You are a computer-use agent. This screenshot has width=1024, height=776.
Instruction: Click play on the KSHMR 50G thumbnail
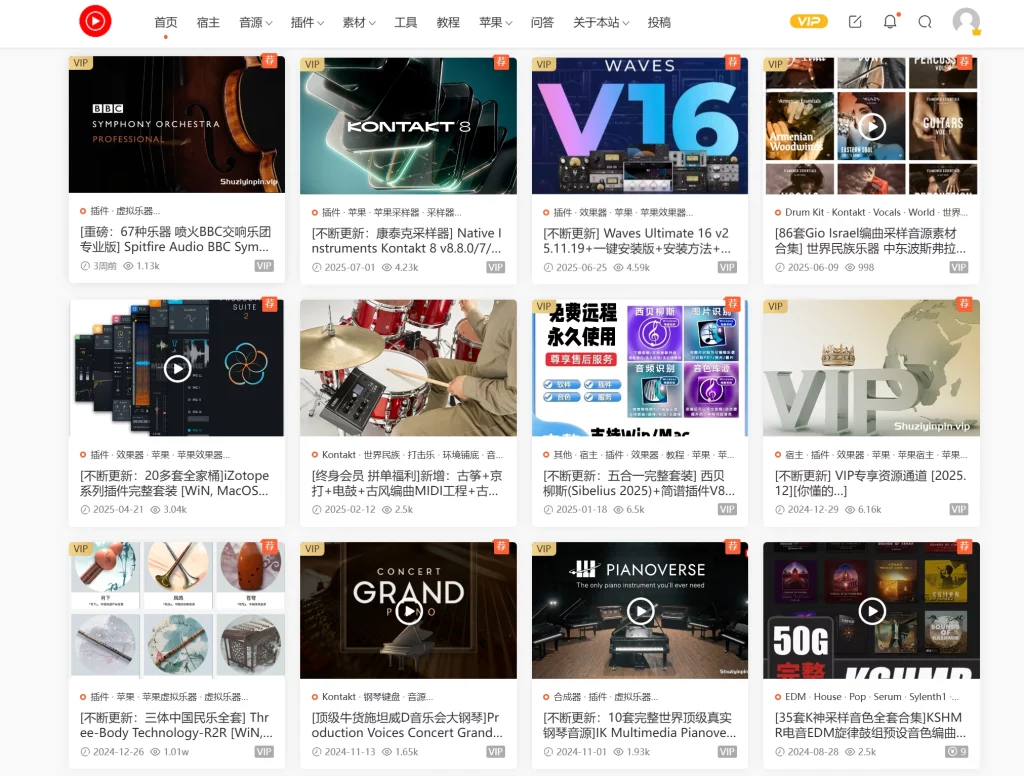[x=871, y=610]
